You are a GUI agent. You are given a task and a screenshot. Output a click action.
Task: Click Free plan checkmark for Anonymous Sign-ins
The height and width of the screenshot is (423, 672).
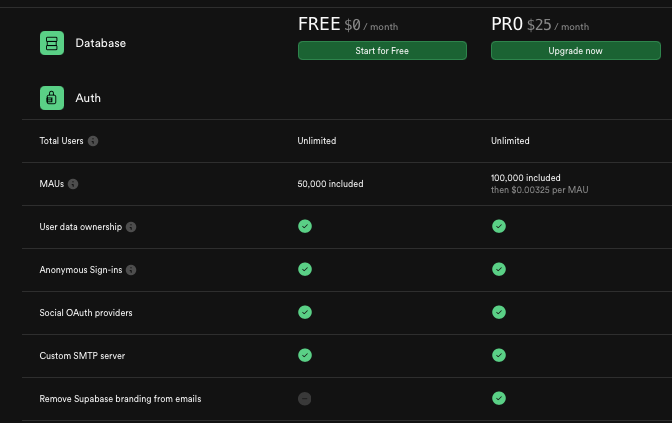point(305,269)
